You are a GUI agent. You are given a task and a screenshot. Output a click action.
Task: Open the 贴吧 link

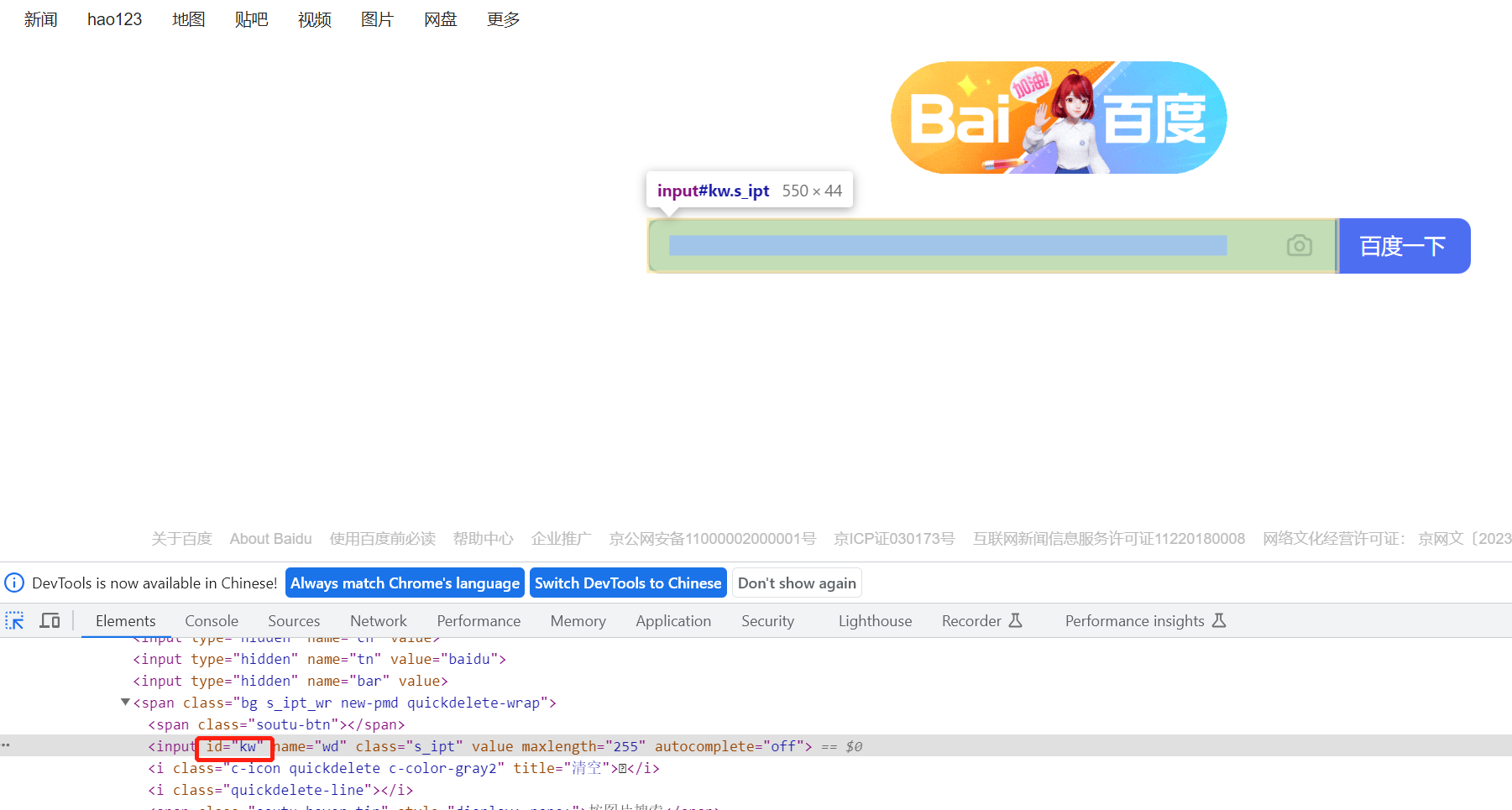tap(251, 19)
